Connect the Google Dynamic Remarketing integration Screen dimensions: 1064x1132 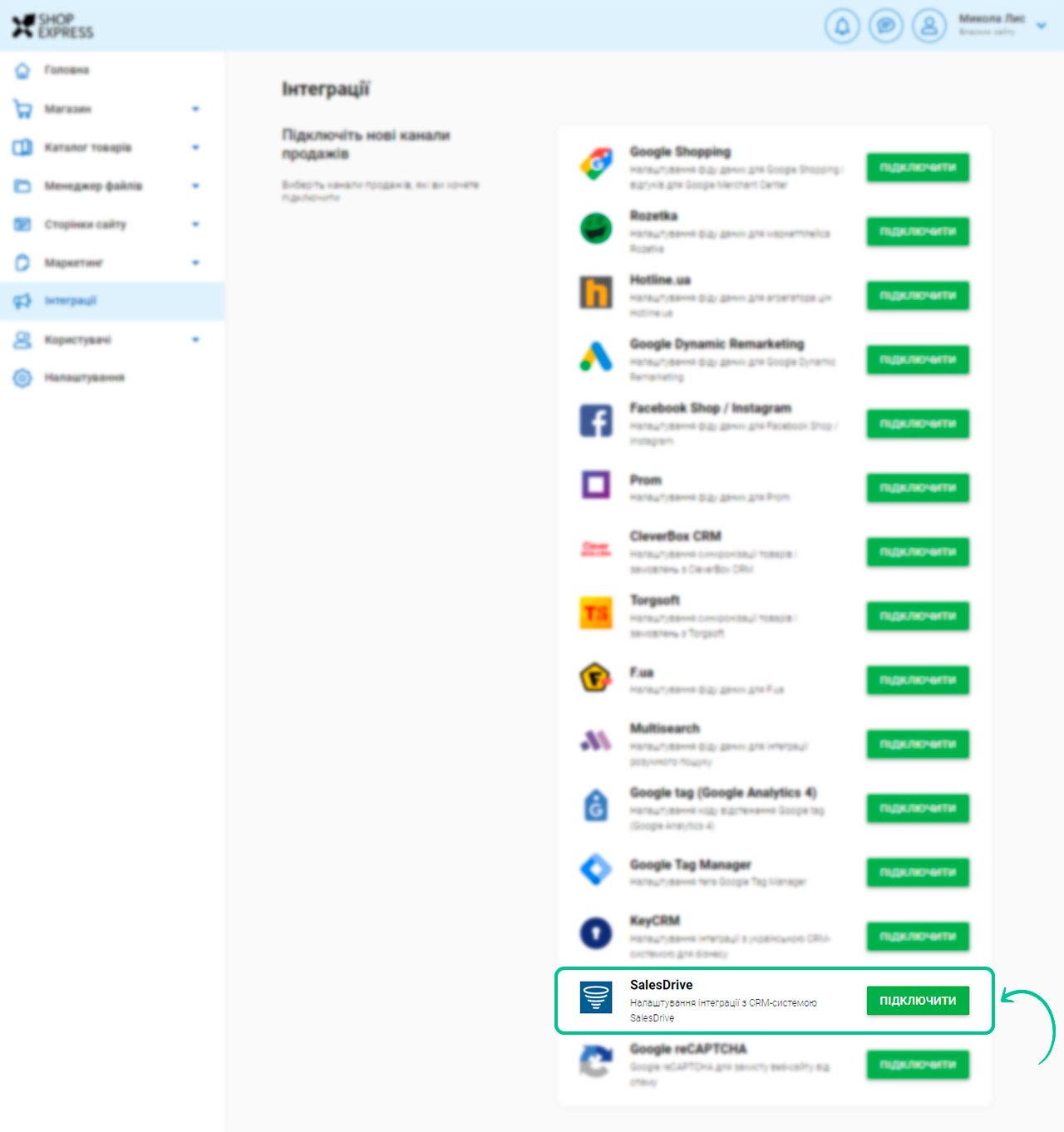pos(918,360)
